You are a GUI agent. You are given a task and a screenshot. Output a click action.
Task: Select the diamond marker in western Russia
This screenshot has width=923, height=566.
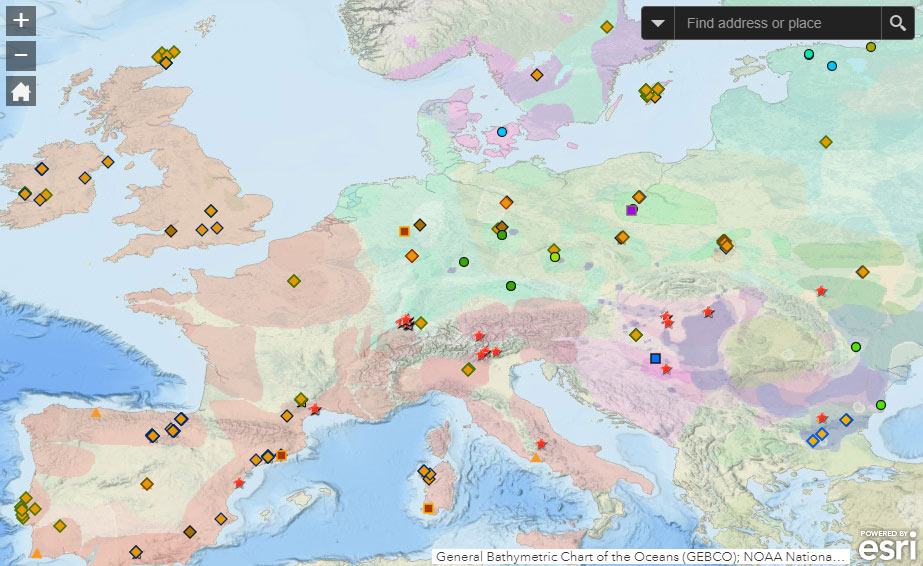pyautogui.click(x=826, y=142)
